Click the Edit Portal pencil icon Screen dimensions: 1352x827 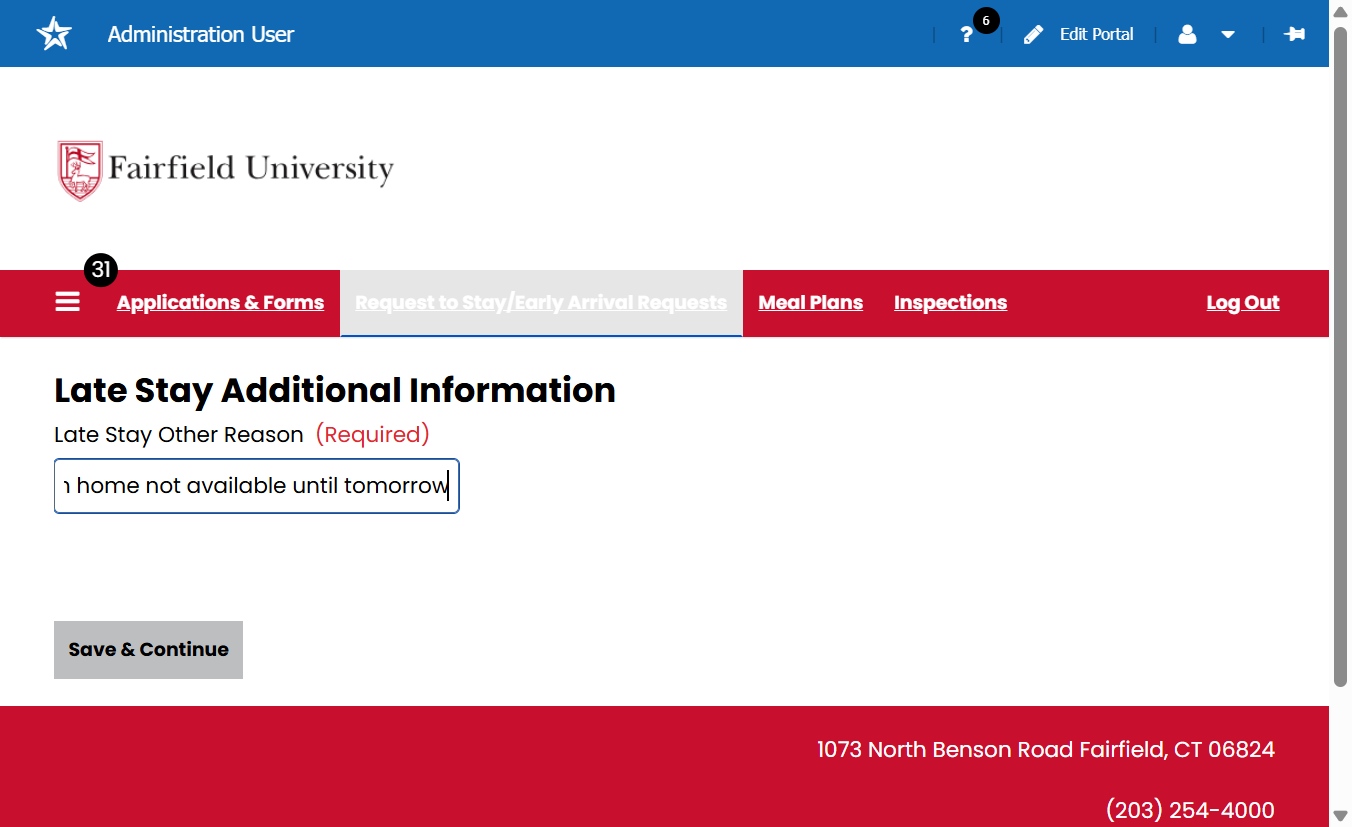coord(1033,35)
